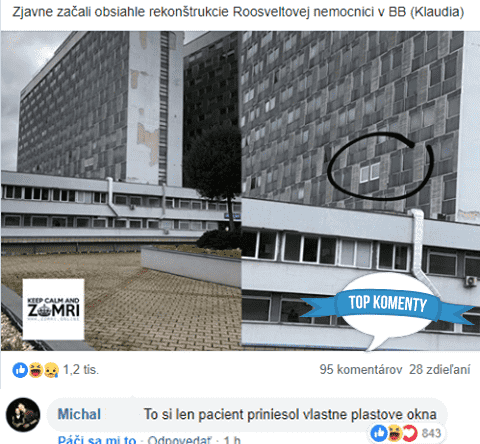Click the heart Love icon on comment reactions
This screenshot has height=444, width=480.
click(x=410, y=433)
